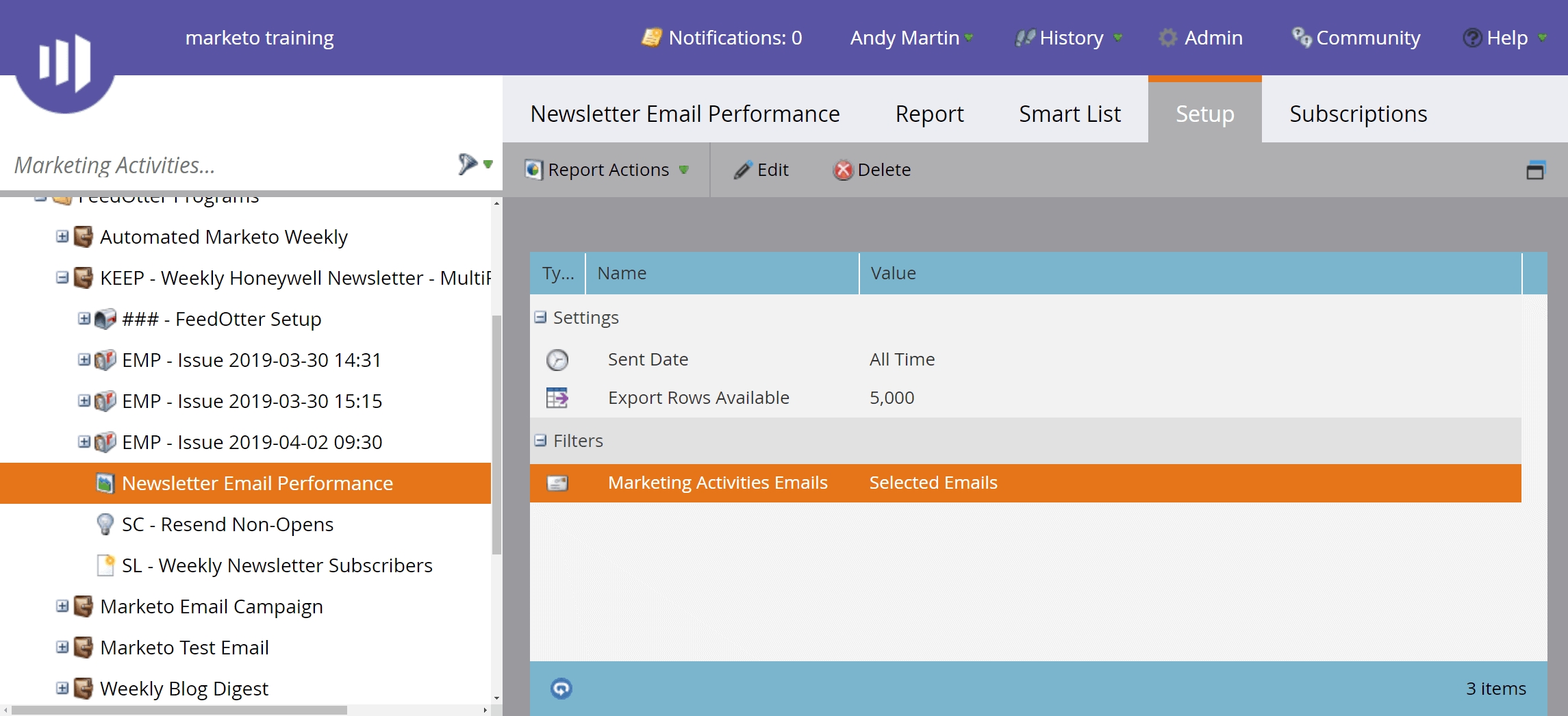1568x716 pixels.
Task: Collapse the Settings group
Action: (x=540, y=318)
